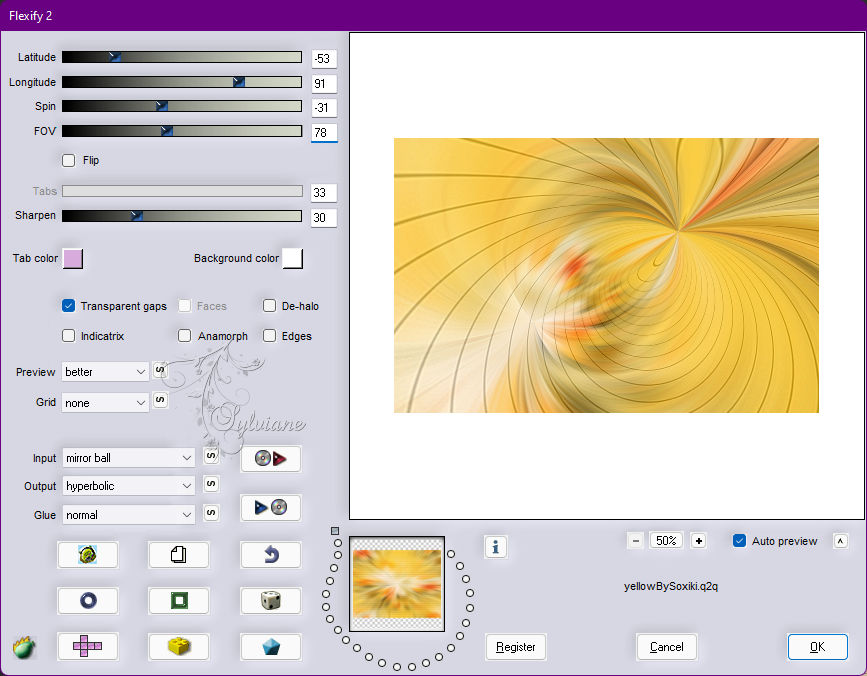
Task: Click the Register button
Action: (516, 647)
